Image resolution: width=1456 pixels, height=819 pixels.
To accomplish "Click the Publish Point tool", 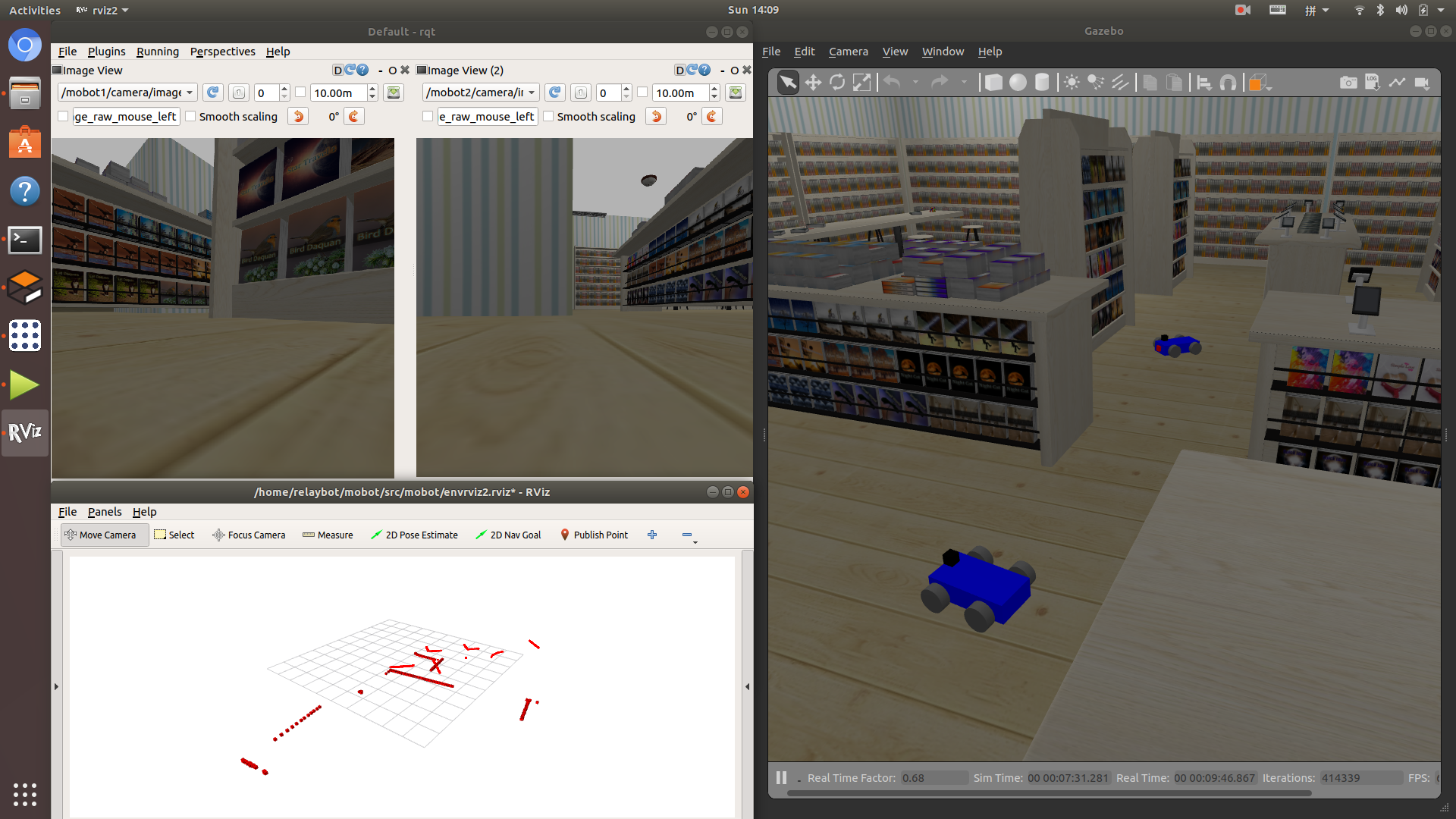I will (593, 534).
